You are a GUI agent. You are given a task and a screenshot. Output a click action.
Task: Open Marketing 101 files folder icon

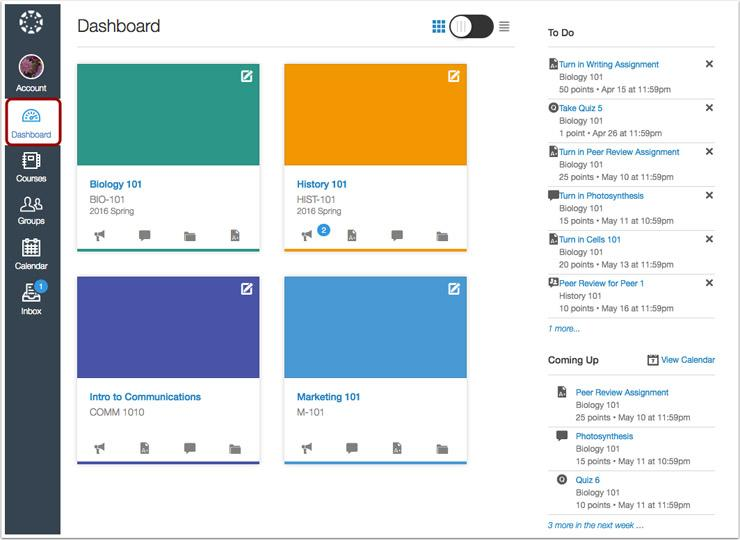[442, 448]
